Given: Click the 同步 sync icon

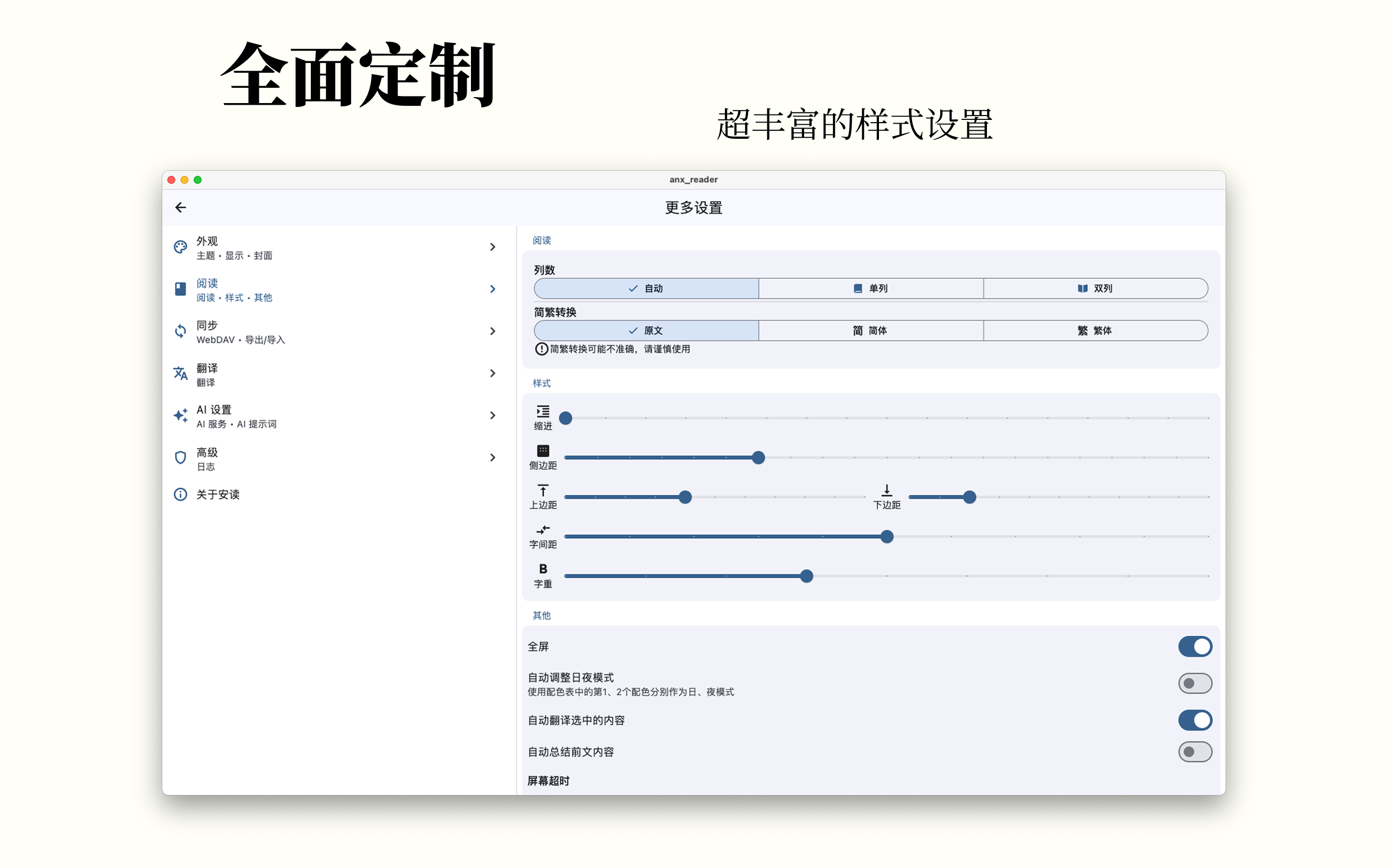Looking at the screenshot, I should click(x=180, y=331).
